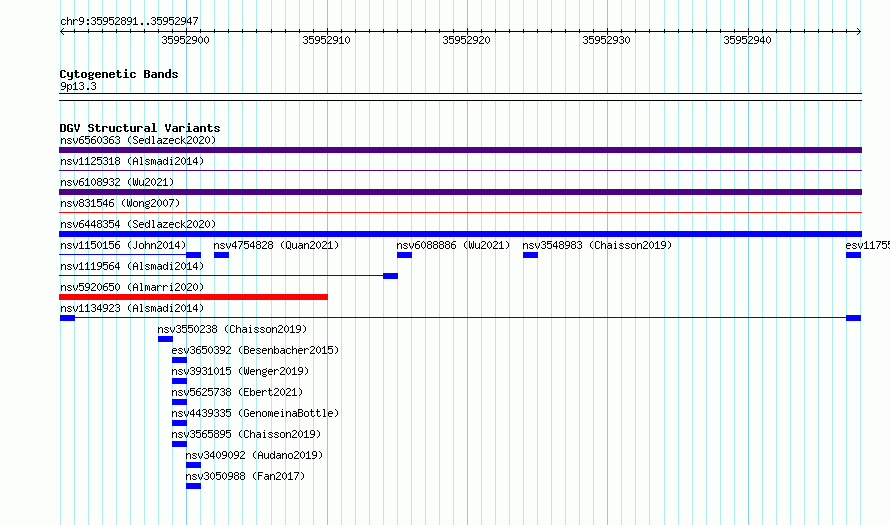Select the blue block under nsv3550238
The height and width of the screenshot is (525, 890).
pyautogui.click(x=165, y=339)
